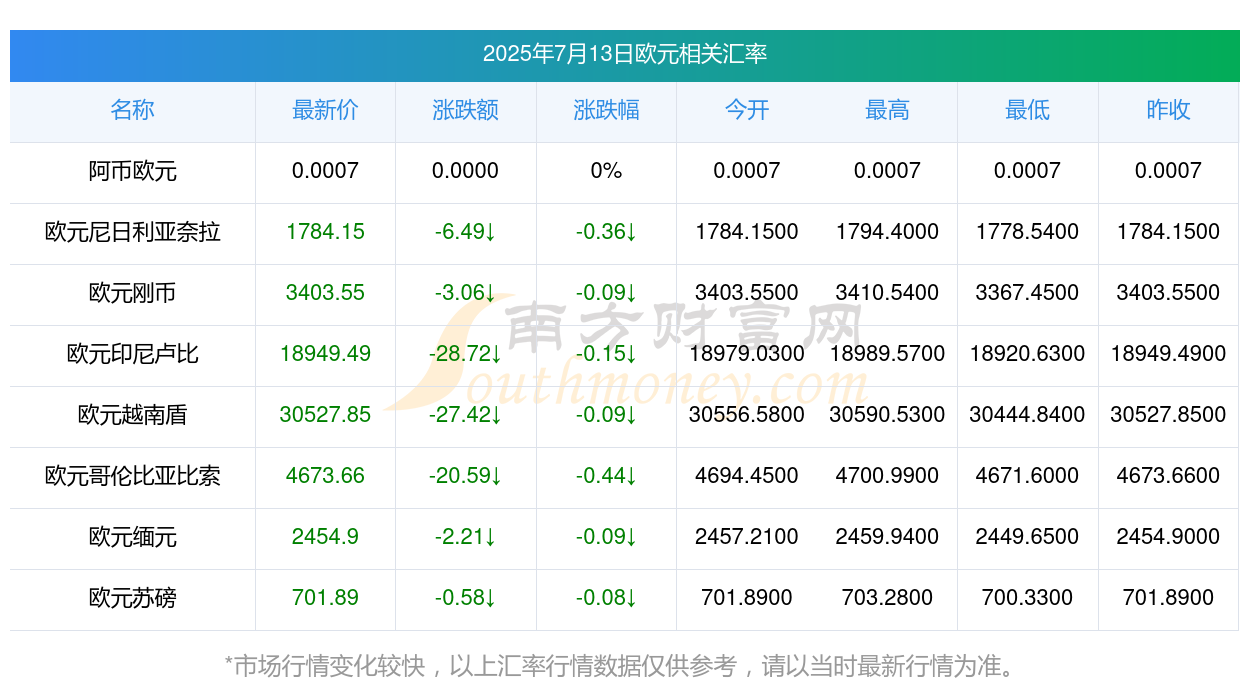
Task: Click previous close 18949.4900
Action: tap(1168, 354)
